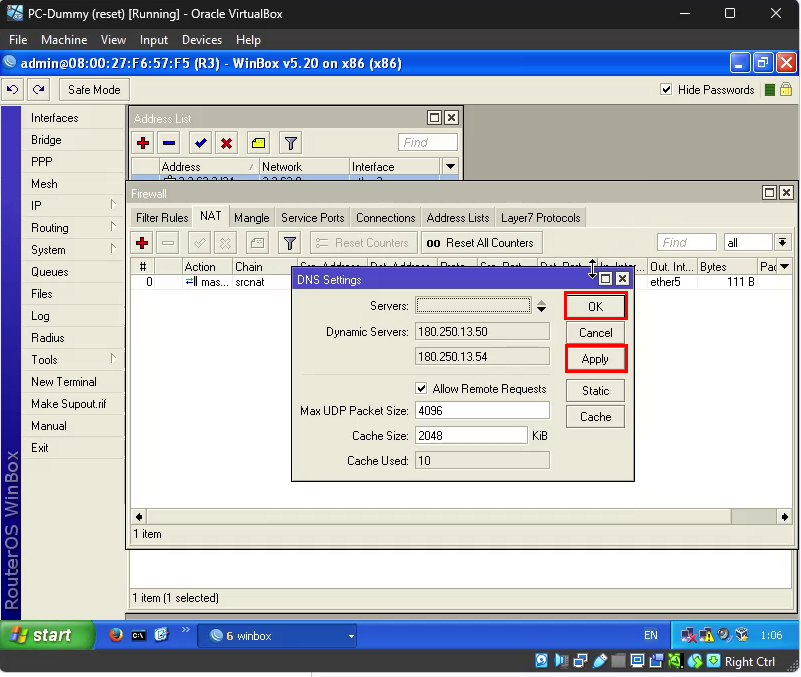Enable the address with the blue checkmark icon
Viewport: 801px width, 677px height.
pos(201,143)
